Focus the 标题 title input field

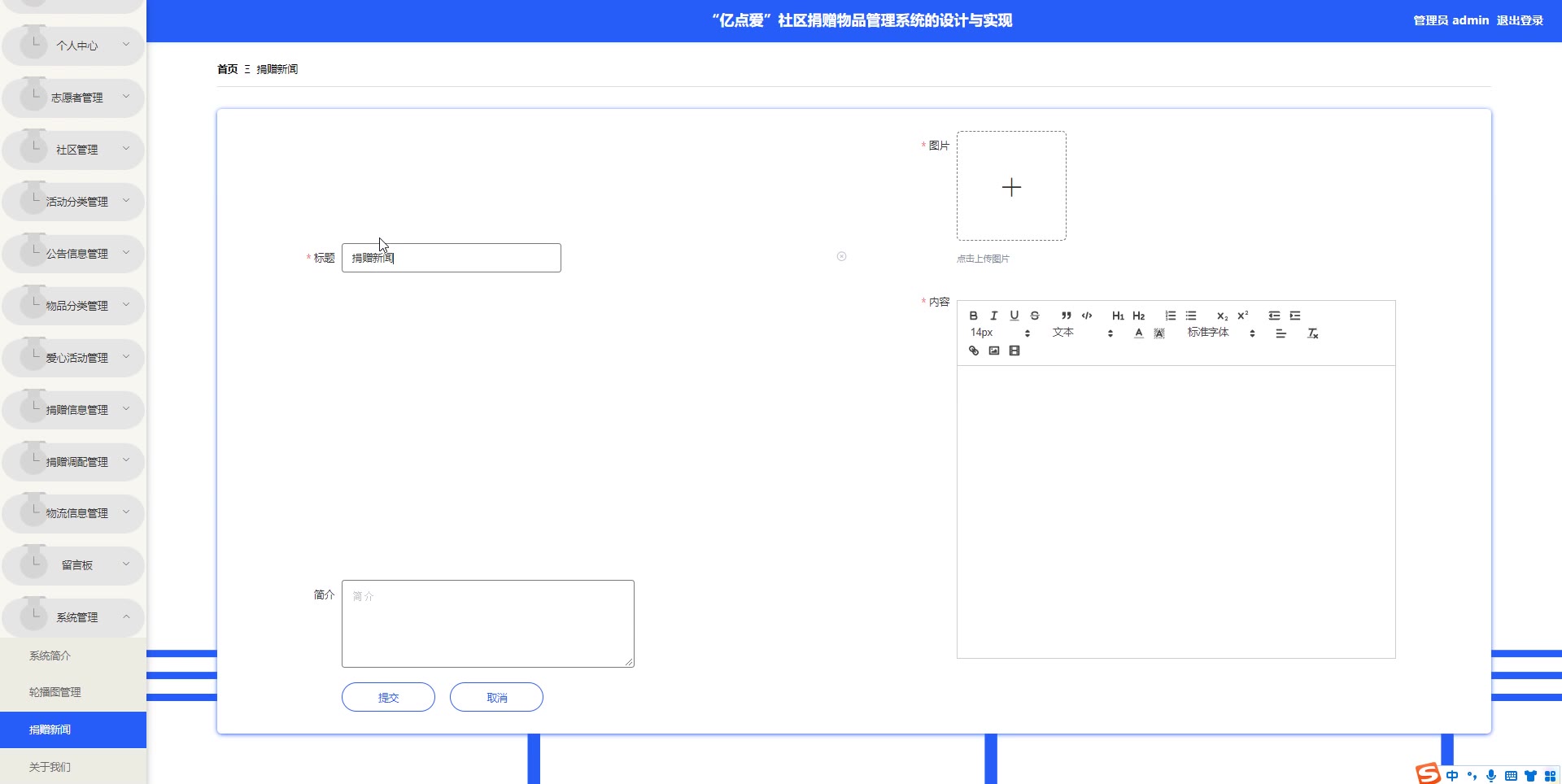tap(452, 258)
